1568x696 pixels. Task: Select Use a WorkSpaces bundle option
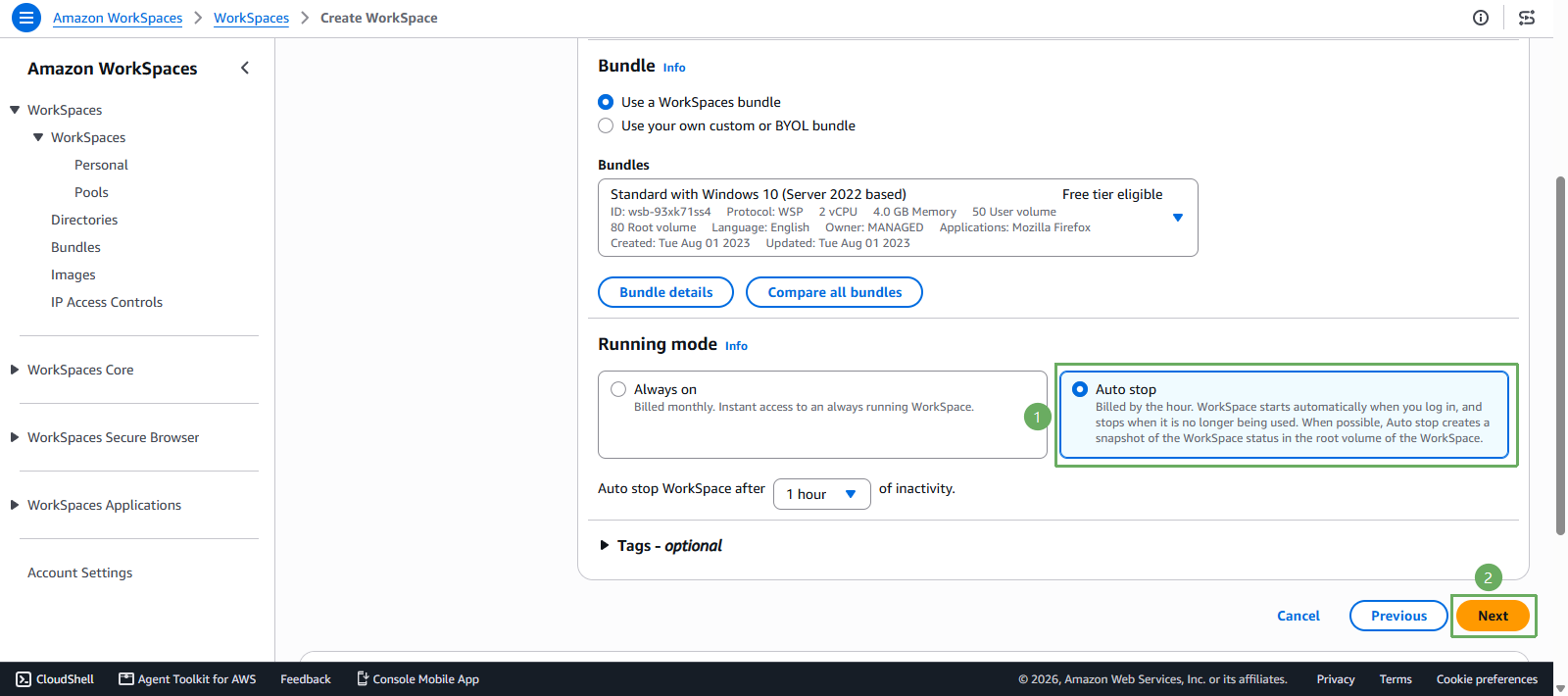[606, 102]
